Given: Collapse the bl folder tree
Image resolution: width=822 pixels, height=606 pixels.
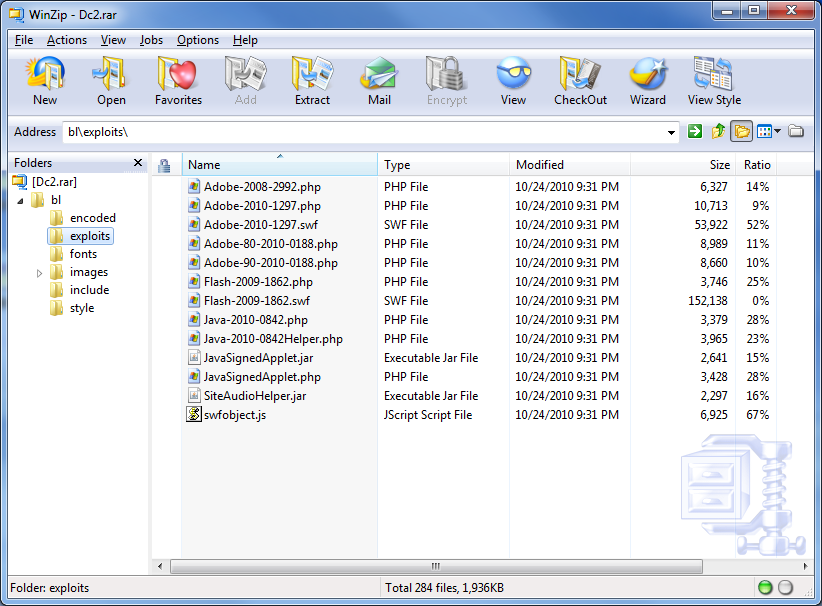Looking at the screenshot, I should point(22,200).
